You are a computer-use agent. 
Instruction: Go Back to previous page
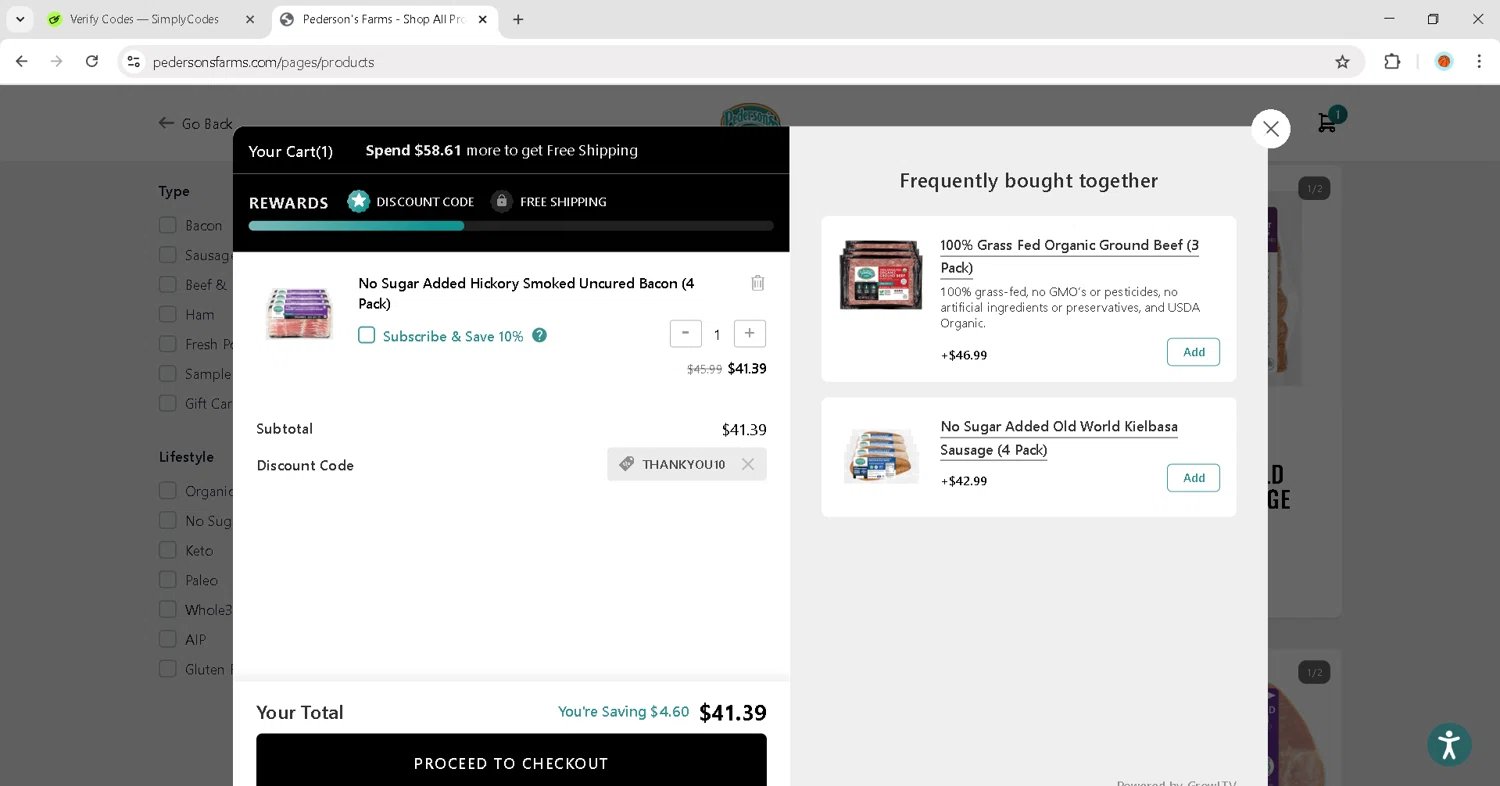(x=195, y=124)
